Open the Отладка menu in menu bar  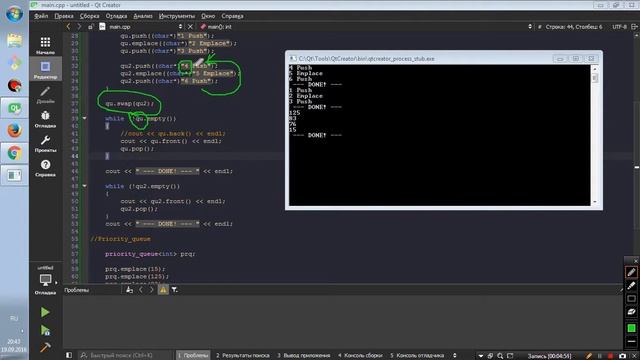(x=116, y=16)
